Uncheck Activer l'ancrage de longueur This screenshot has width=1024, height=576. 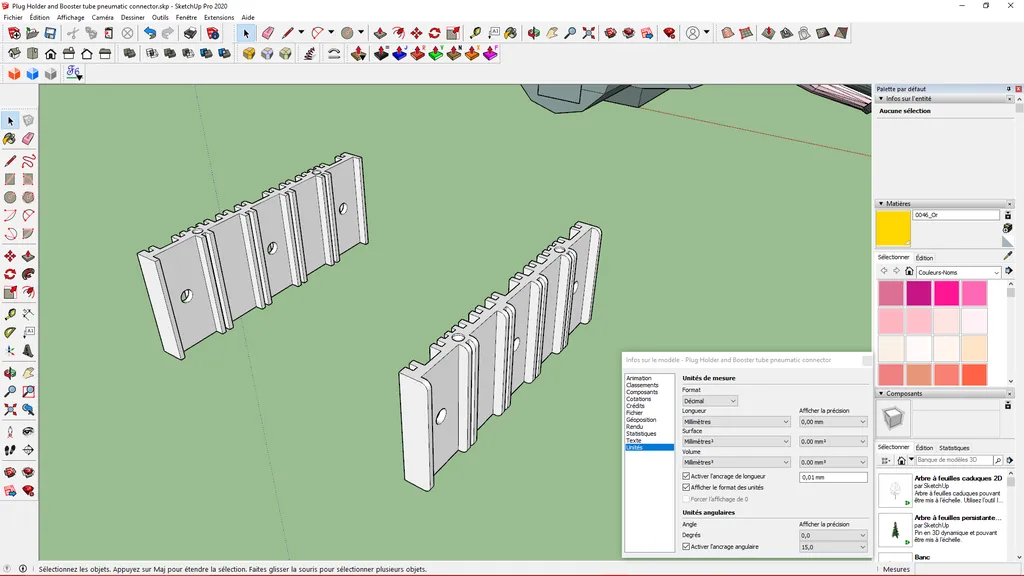(686, 477)
